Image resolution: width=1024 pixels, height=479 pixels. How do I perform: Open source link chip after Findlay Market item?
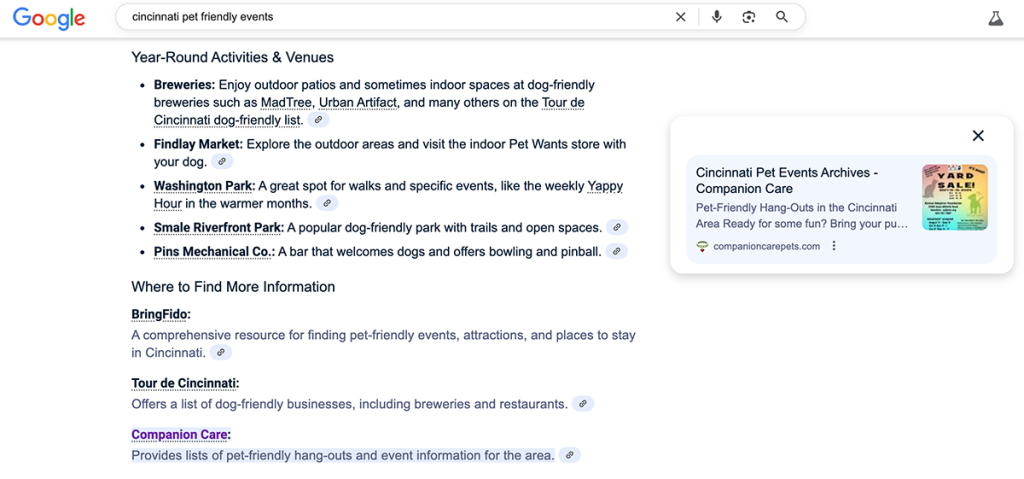click(222, 161)
